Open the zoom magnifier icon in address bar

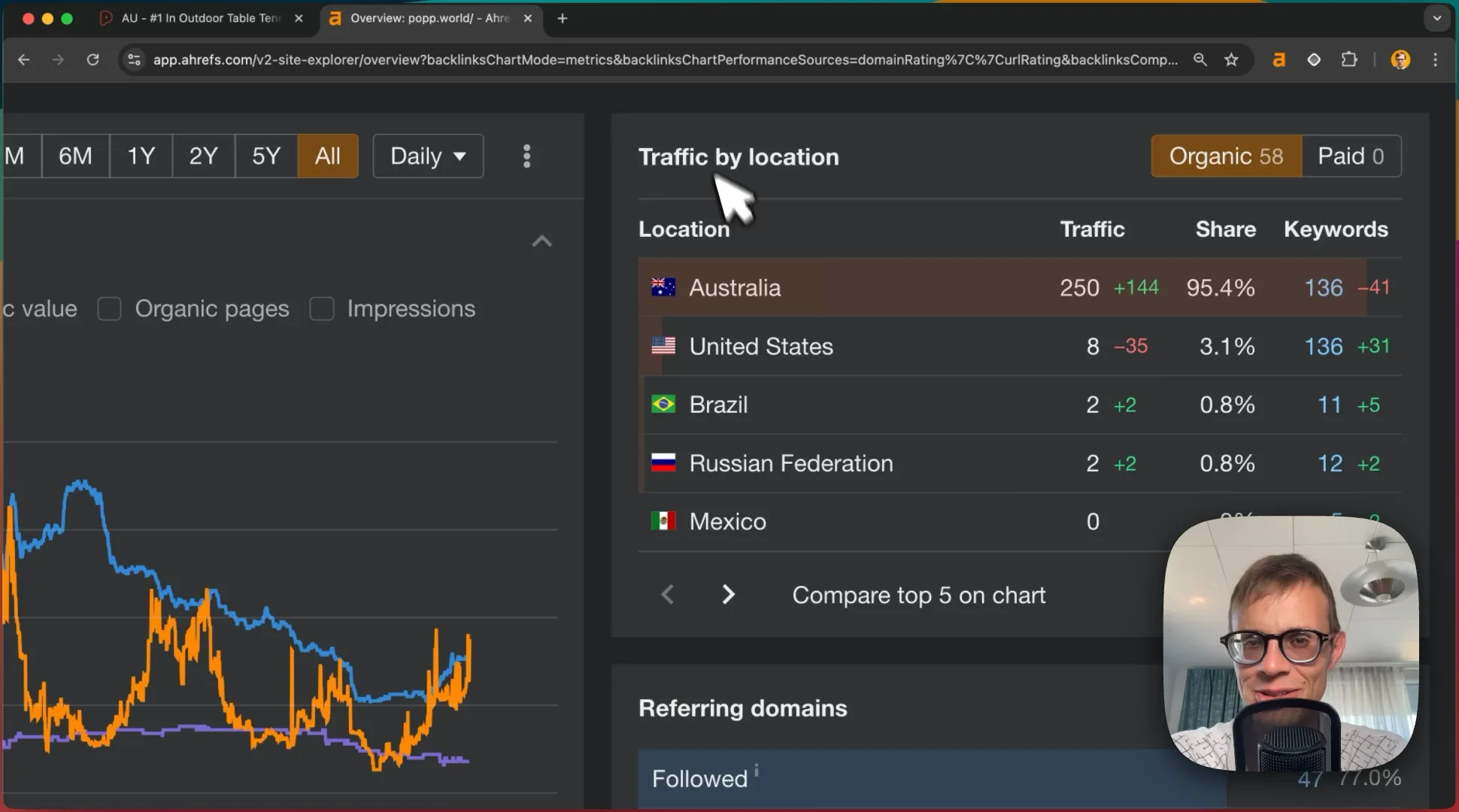tap(1200, 59)
